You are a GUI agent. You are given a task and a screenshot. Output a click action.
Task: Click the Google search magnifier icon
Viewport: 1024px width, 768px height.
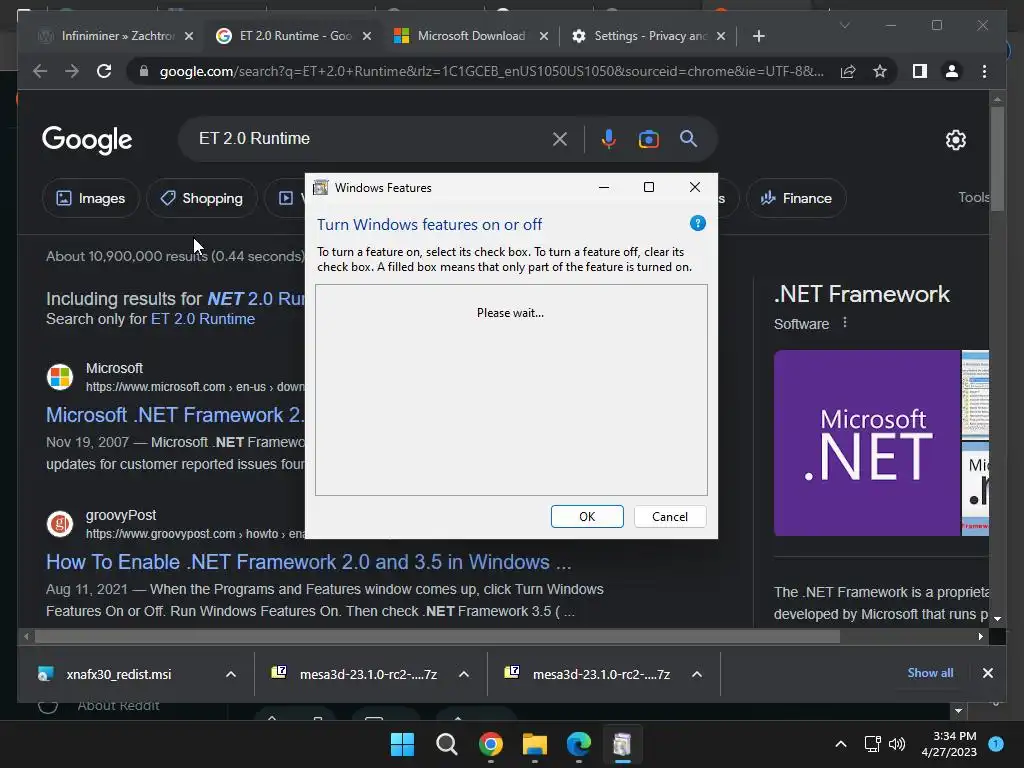pos(688,138)
